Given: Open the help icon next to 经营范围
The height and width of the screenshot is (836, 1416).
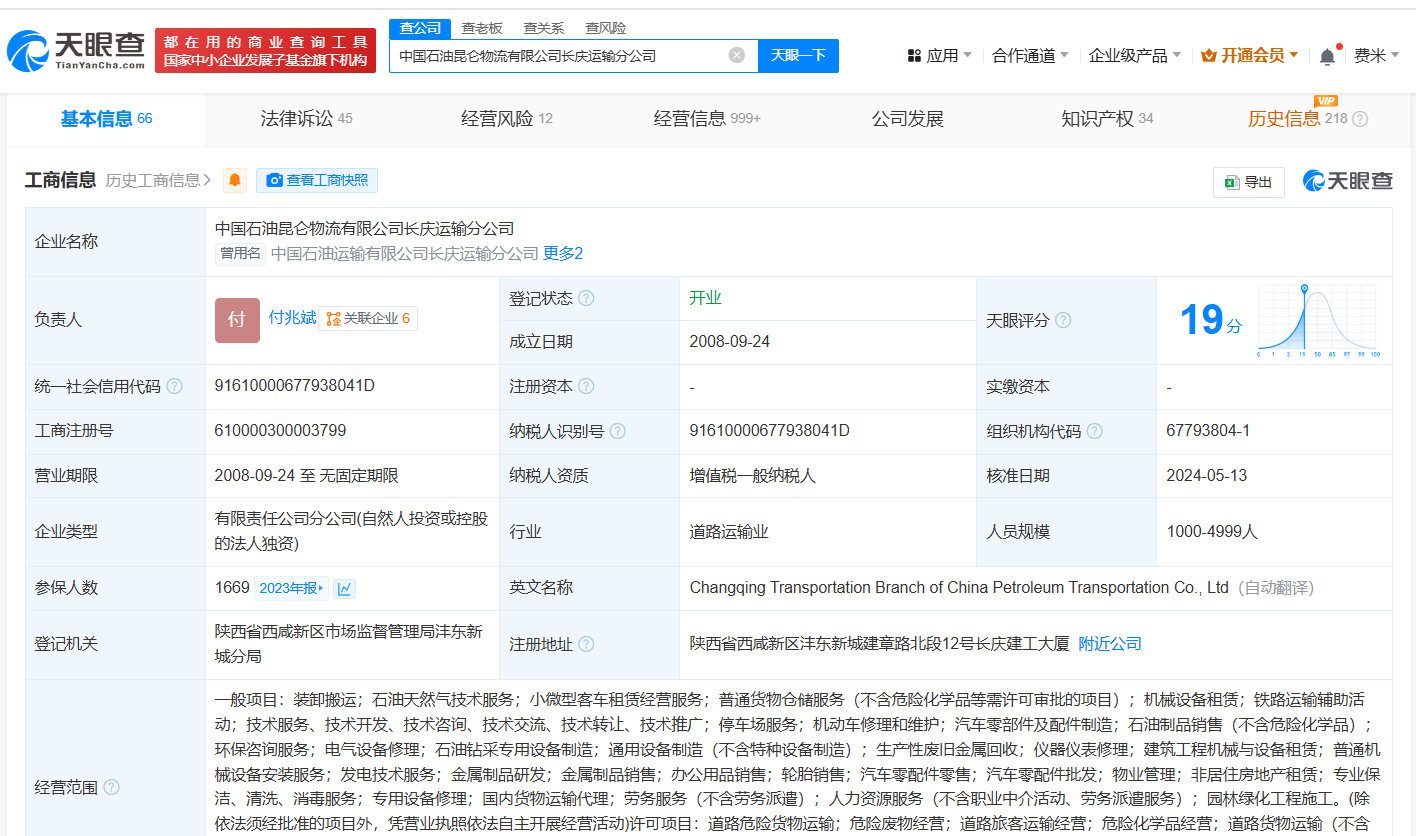Looking at the screenshot, I should tap(111, 787).
